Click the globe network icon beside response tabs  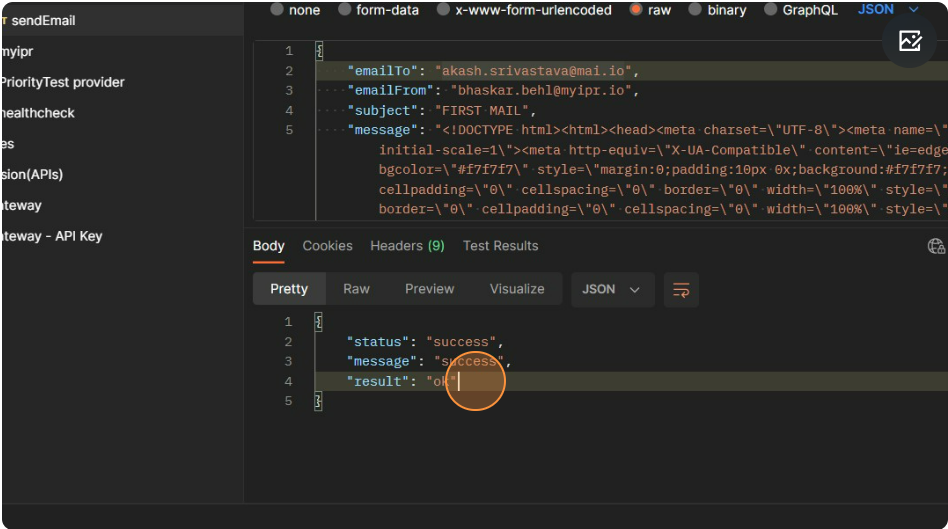coord(936,246)
